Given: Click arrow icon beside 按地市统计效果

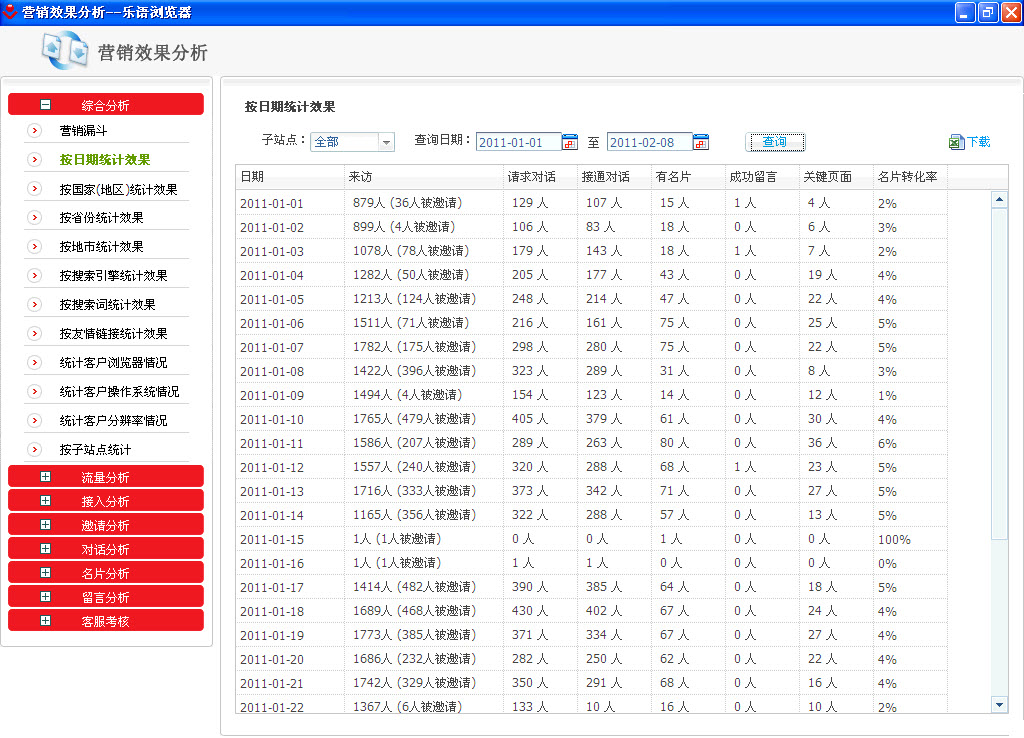Looking at the screenshot, I should 35,246.
